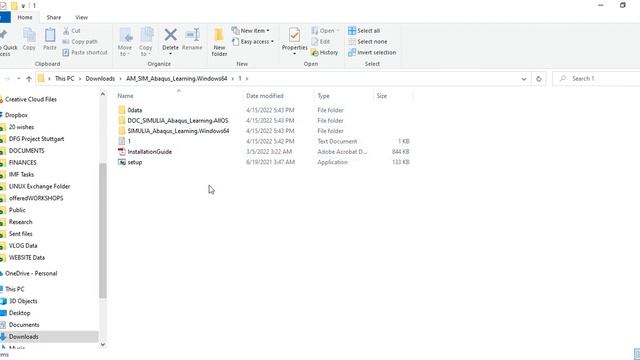Open the Easy access dropdown

click(x=253, y=42)
